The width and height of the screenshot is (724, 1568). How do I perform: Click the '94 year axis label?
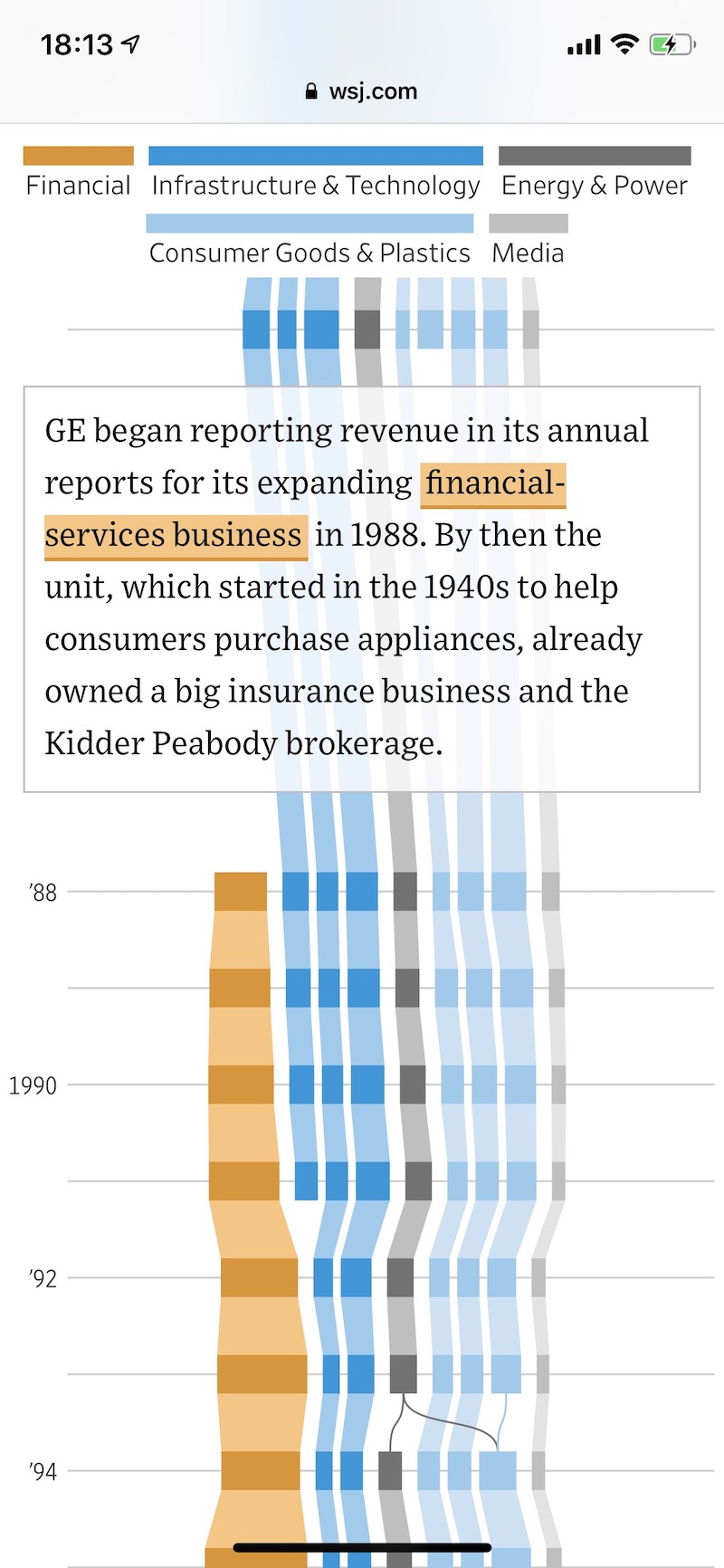coord(43,1472)
